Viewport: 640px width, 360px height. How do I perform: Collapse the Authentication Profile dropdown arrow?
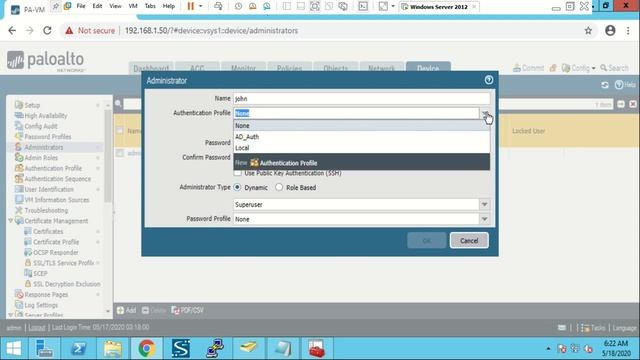point(484,113)
